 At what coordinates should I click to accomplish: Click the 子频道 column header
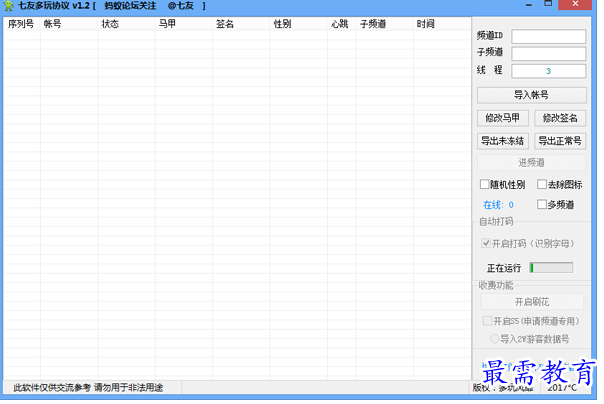point(384,24)
